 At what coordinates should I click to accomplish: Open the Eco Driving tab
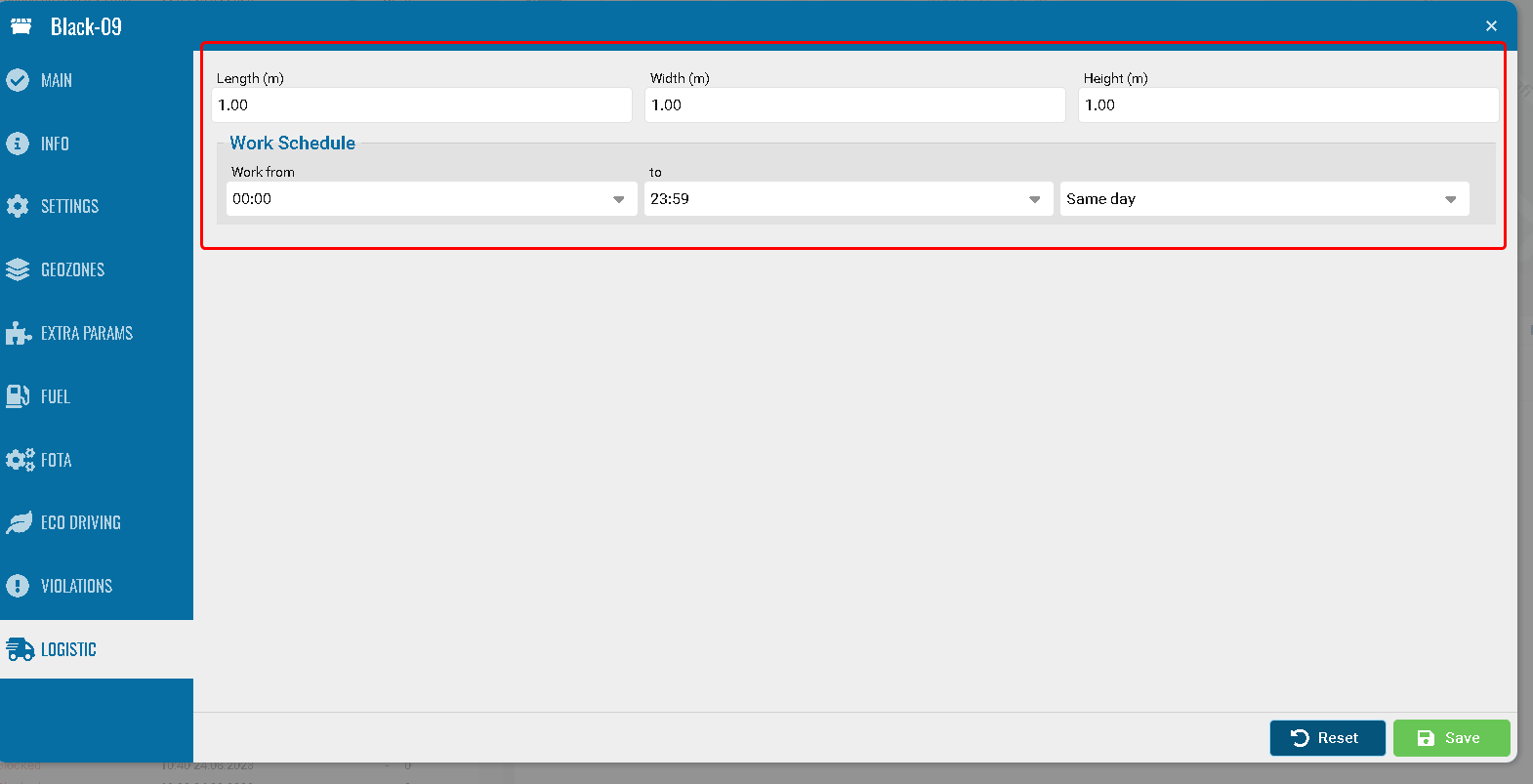pyautogui.click(x=80, y=523)
